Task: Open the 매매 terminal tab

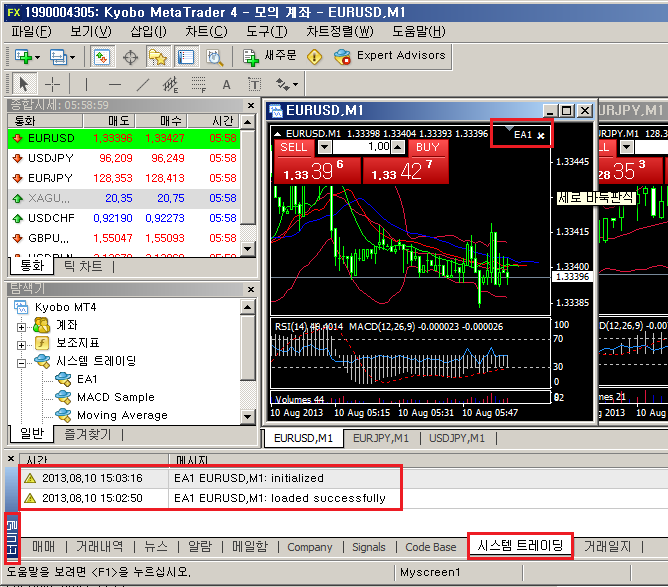Action: click(x=44, y=547)
